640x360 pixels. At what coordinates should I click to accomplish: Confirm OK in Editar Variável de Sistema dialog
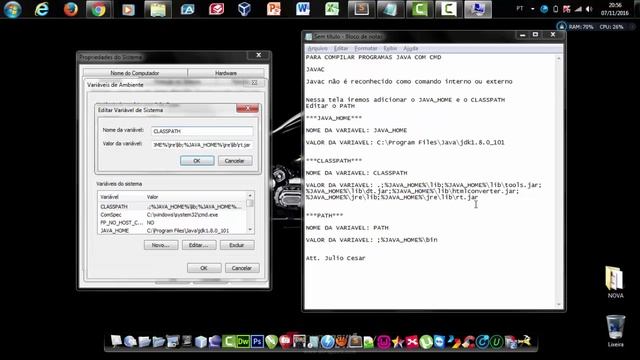197,161
